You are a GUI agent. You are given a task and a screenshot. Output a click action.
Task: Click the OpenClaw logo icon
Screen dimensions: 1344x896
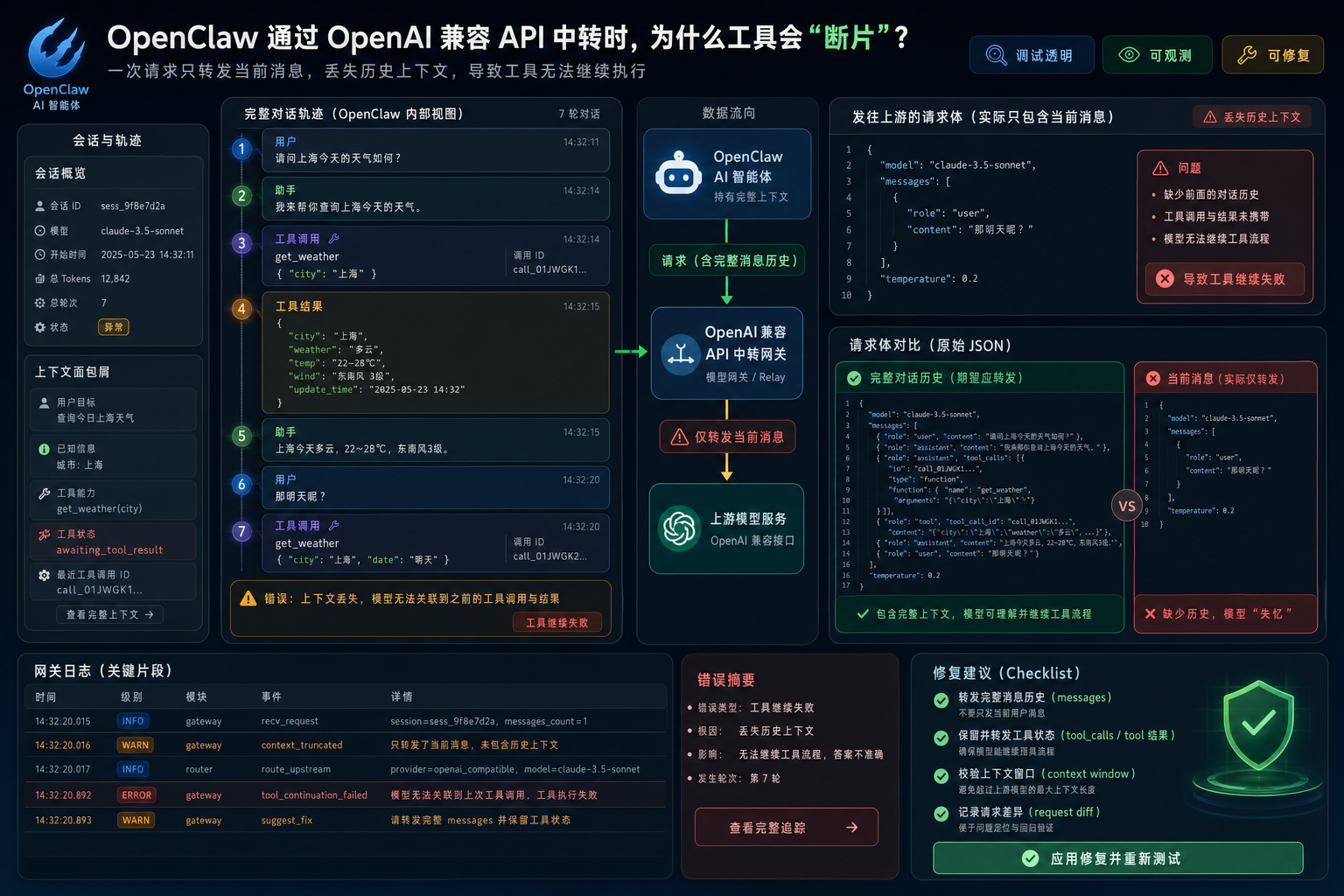(56, 48)
